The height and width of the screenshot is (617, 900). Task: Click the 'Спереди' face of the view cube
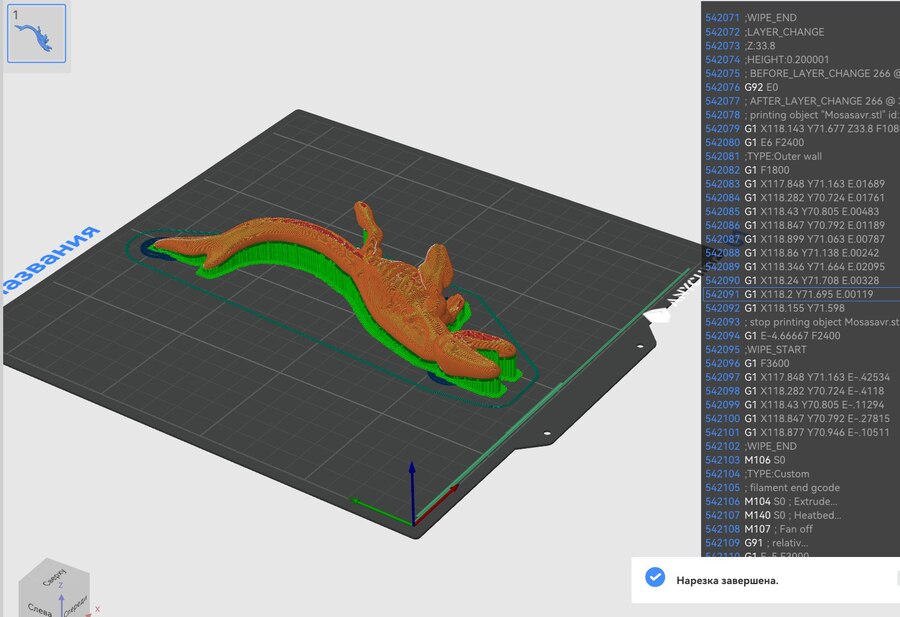(x=74, y=606)
